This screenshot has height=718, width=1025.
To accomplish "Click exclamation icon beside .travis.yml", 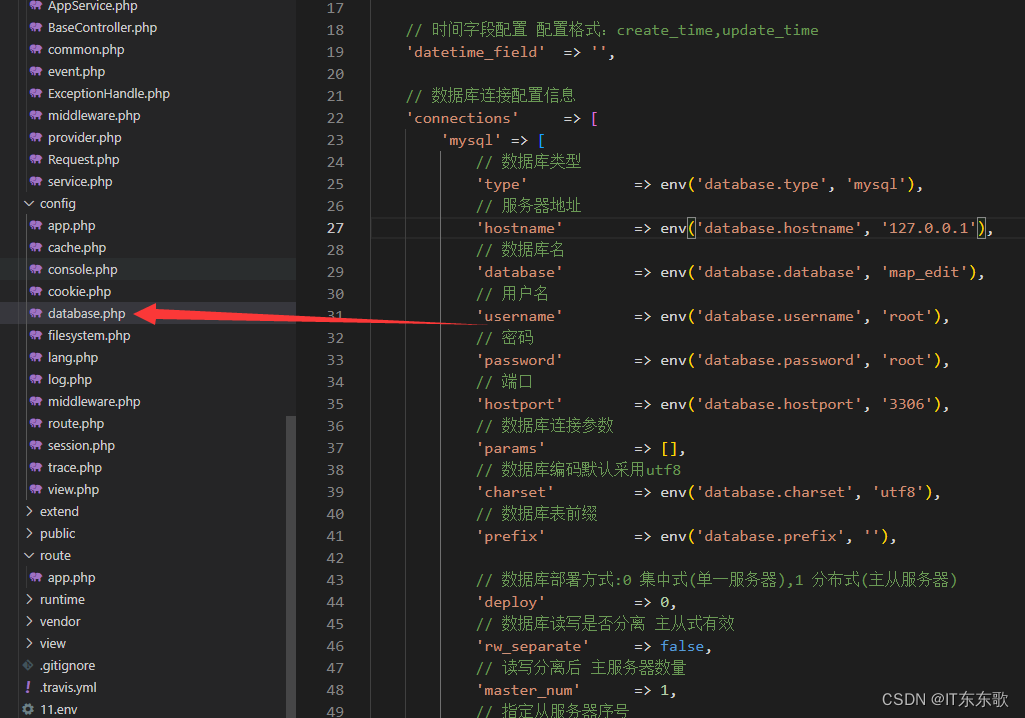I will (28, 687).
